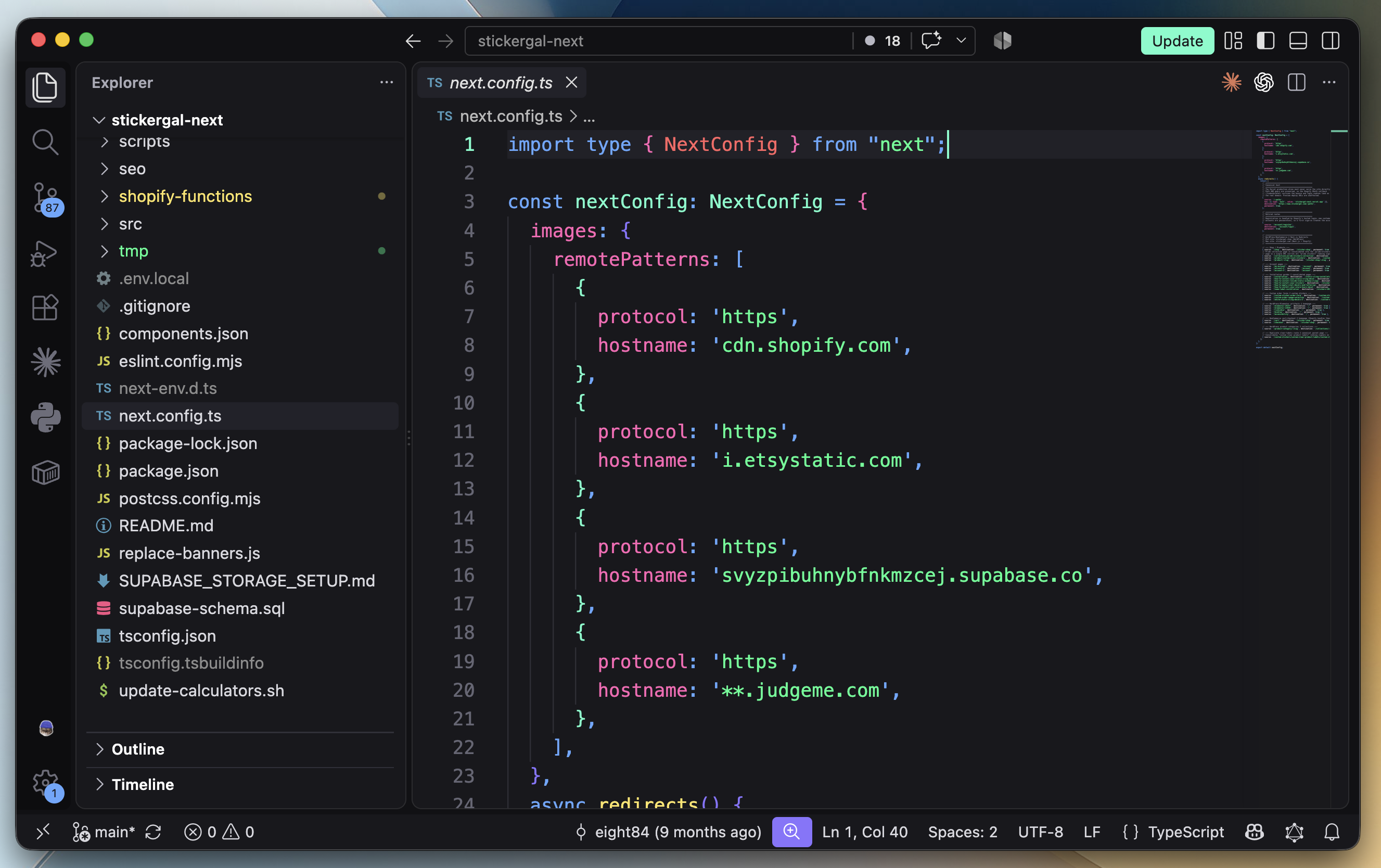Open the Extensions view
This screenshot has width=1381, height=868.
(x=45, y=308)
